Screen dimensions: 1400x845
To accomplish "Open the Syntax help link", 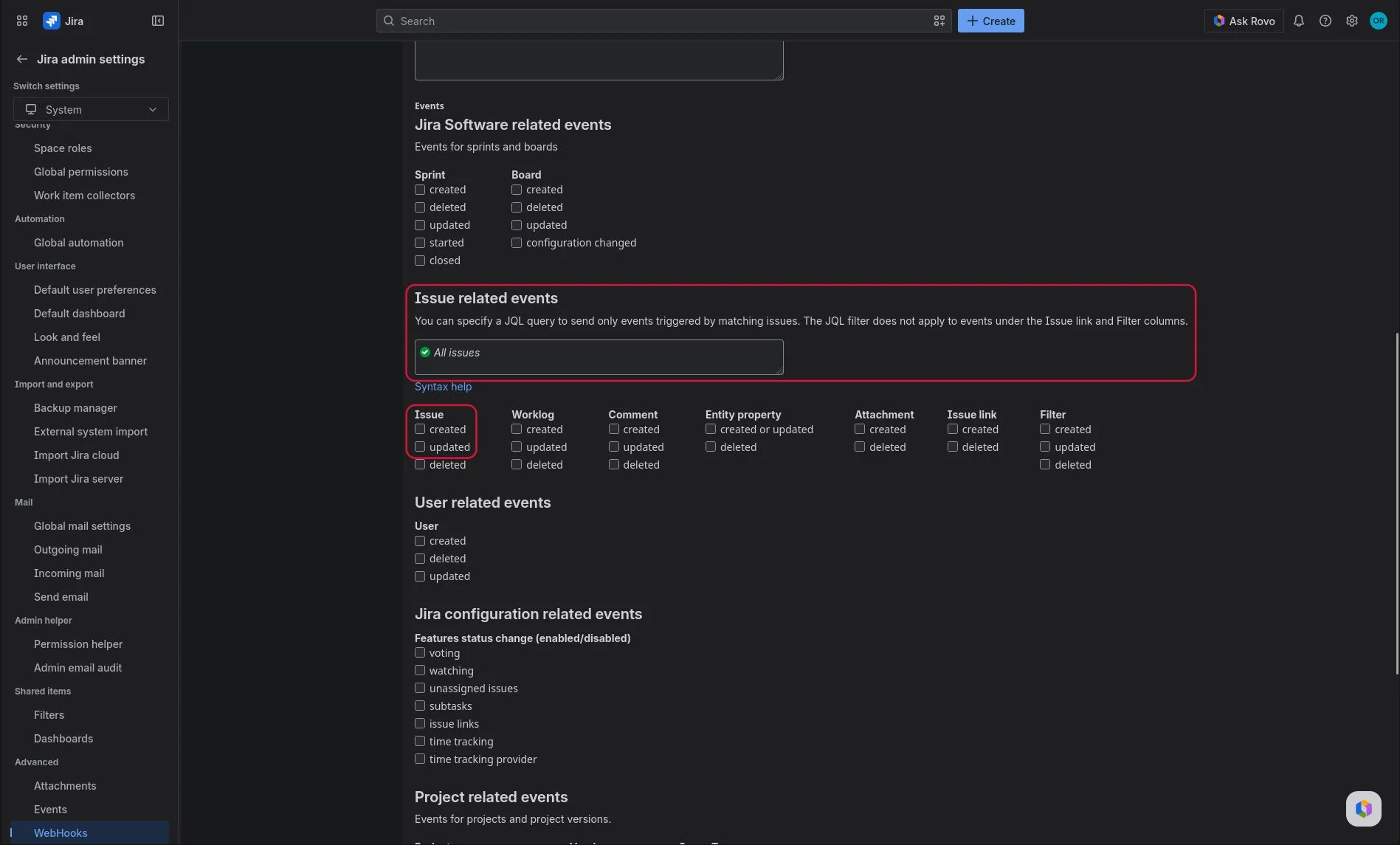I will (x=443, y=387).
